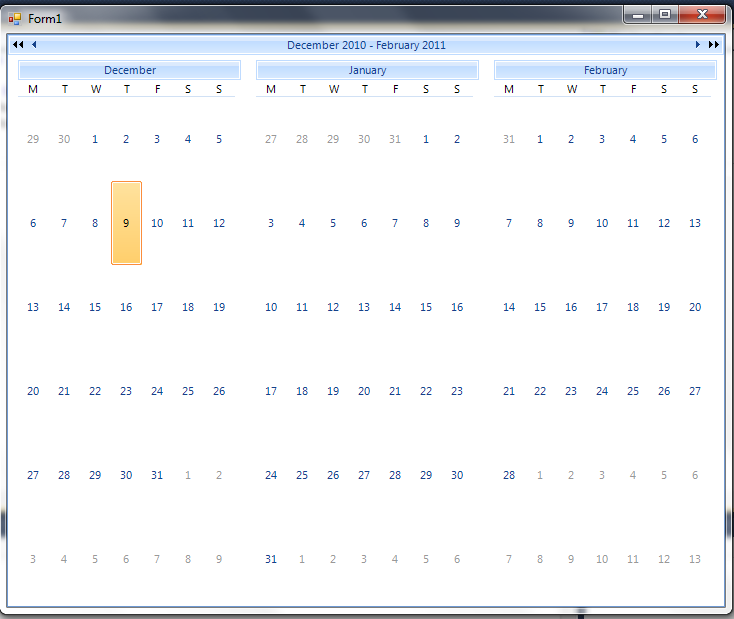
Task: Click the February month header
Action: [605, 70]
